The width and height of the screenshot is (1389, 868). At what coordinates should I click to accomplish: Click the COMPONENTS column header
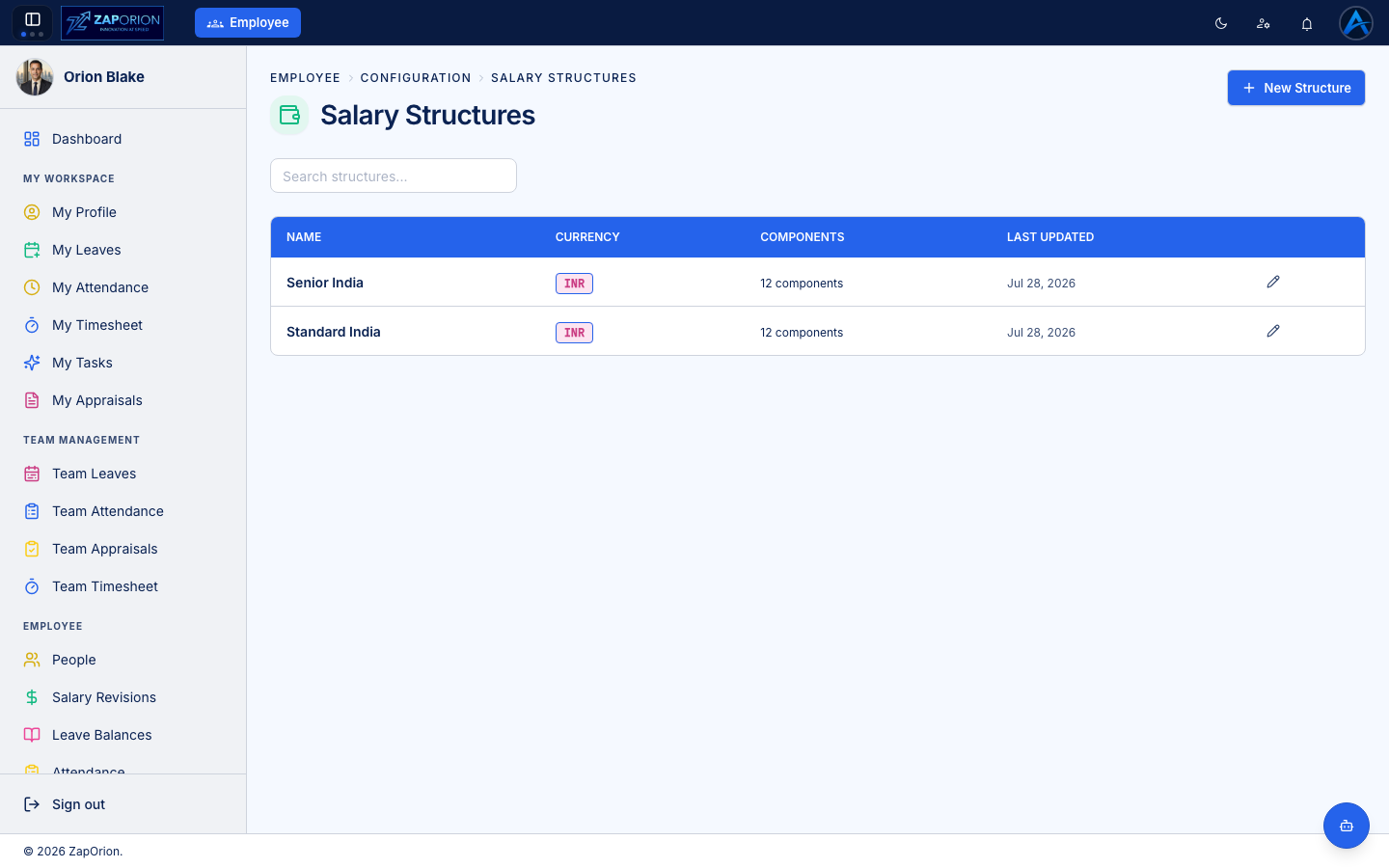[x=803, y=237]
